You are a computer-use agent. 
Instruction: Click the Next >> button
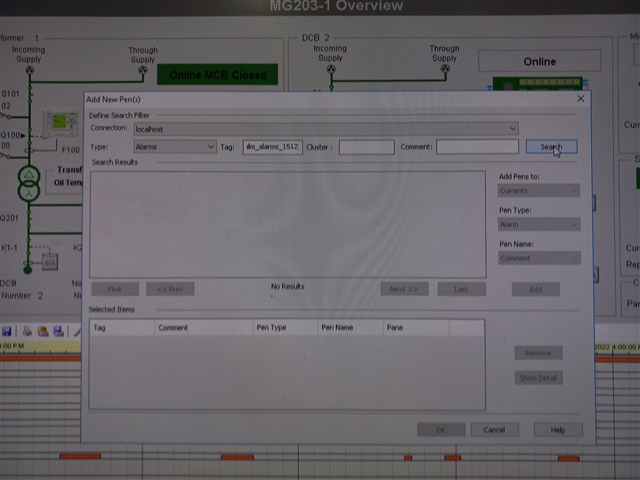tap(404, 289)
